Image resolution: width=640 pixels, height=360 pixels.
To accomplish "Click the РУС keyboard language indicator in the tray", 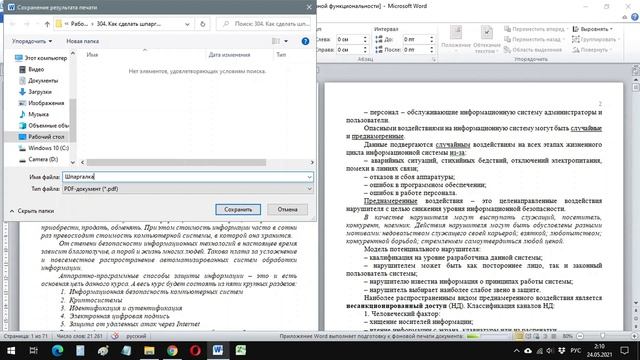I will [576, 351].
